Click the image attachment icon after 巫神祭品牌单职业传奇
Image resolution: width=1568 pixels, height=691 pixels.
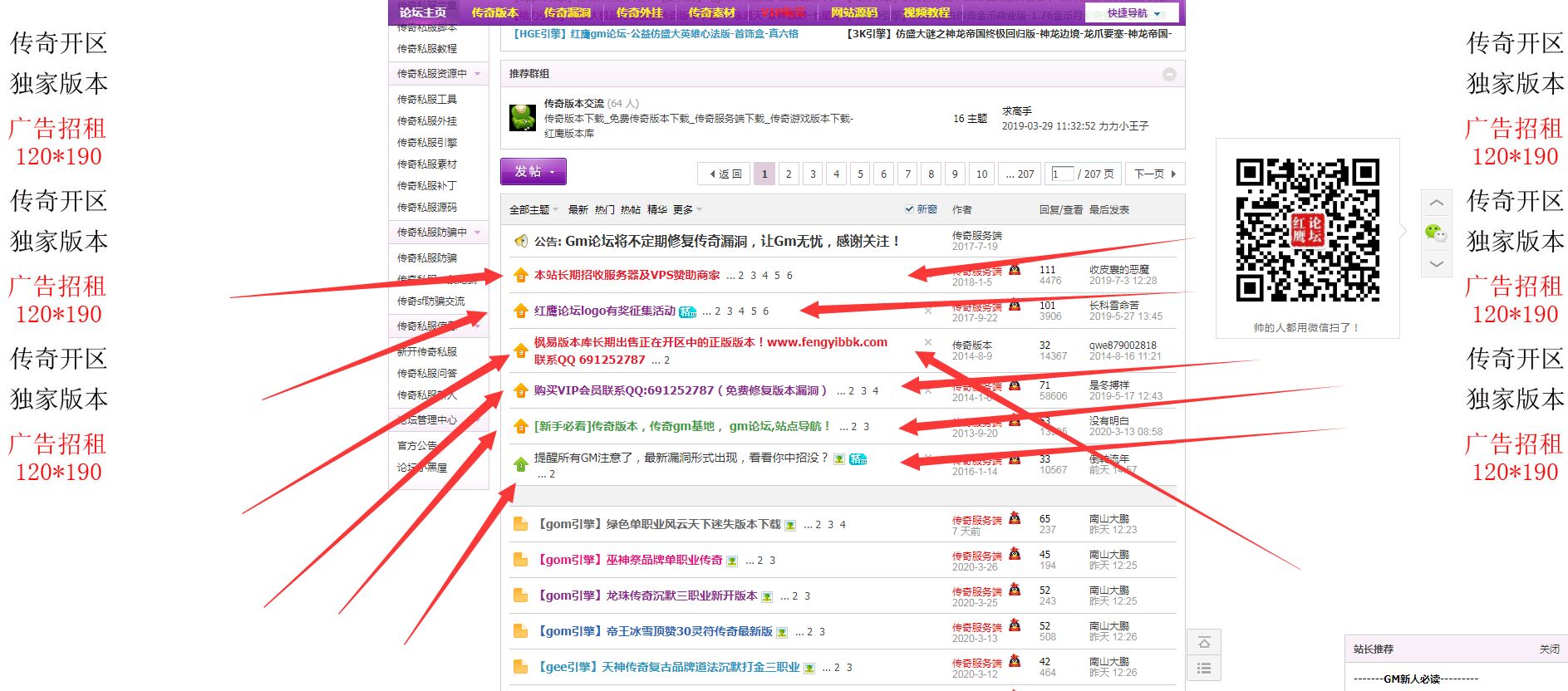pyautogui.click(x=732, y=561)
